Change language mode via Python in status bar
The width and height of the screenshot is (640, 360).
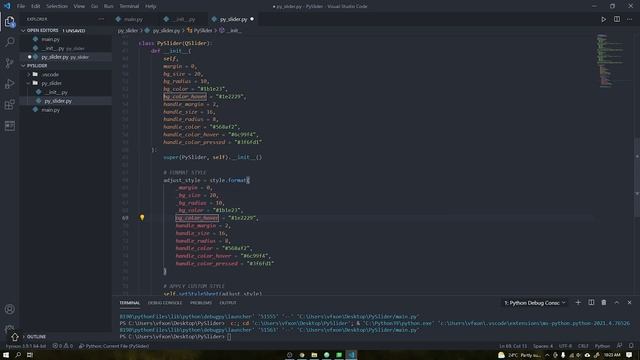pos(602,346)
